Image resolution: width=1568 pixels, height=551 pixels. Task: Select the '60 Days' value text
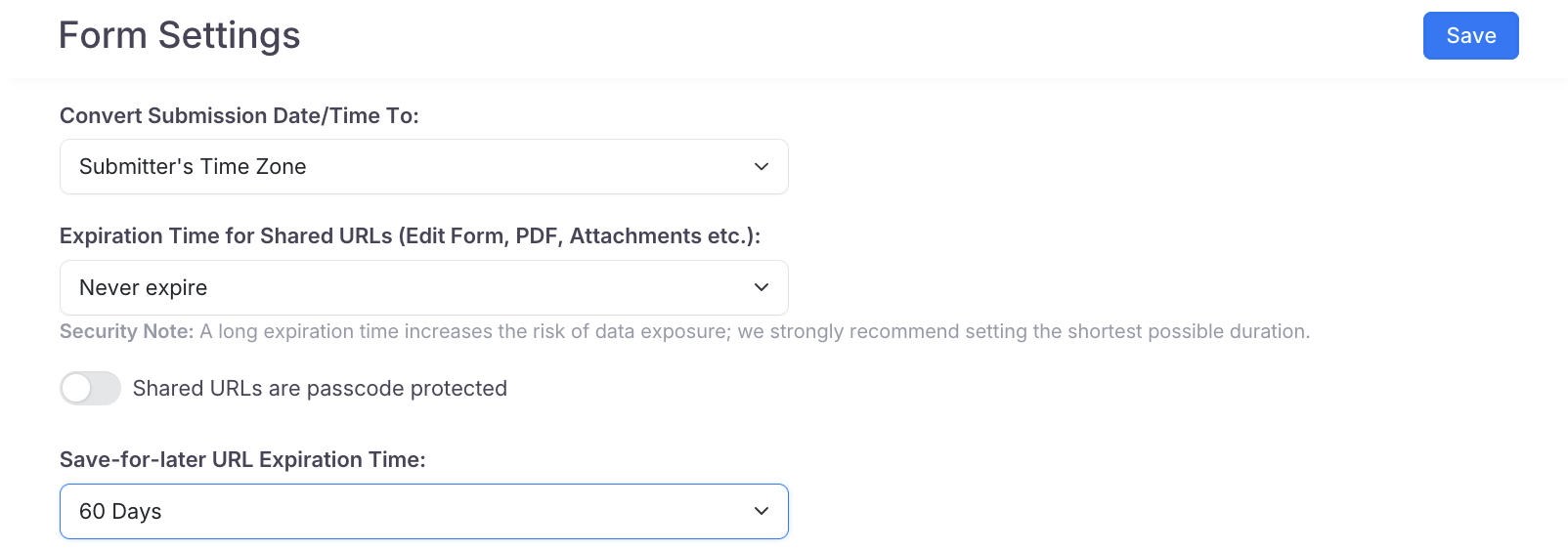[x=120, y=512]
